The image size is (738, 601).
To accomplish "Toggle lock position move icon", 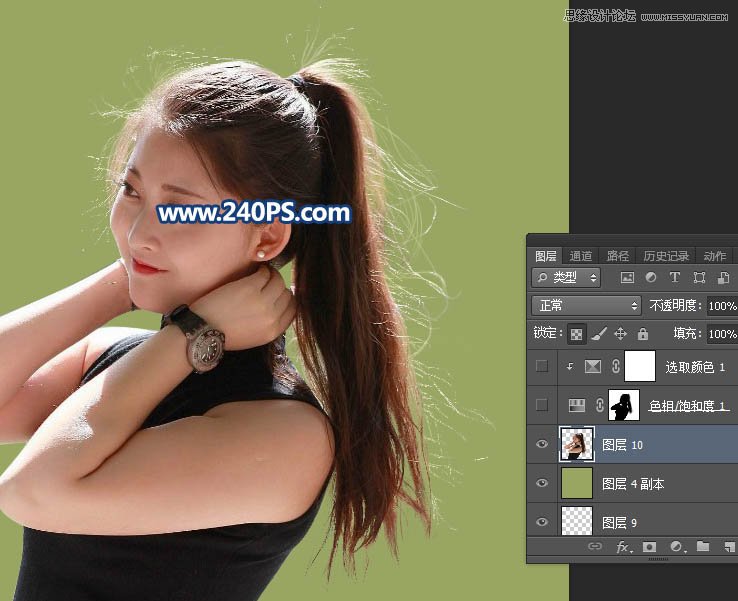I will coord(620,334).
